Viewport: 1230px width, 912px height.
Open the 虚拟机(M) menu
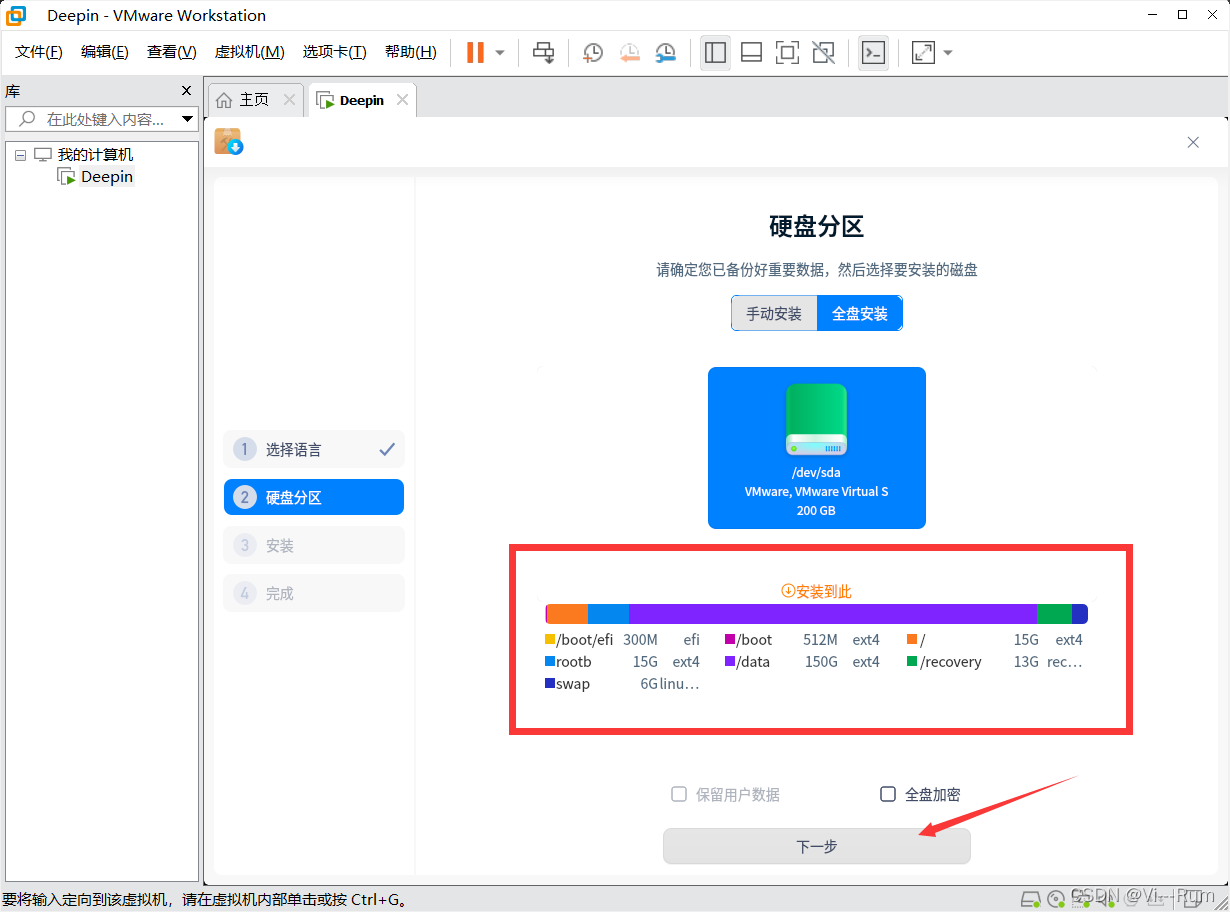[x=249, y=52]
